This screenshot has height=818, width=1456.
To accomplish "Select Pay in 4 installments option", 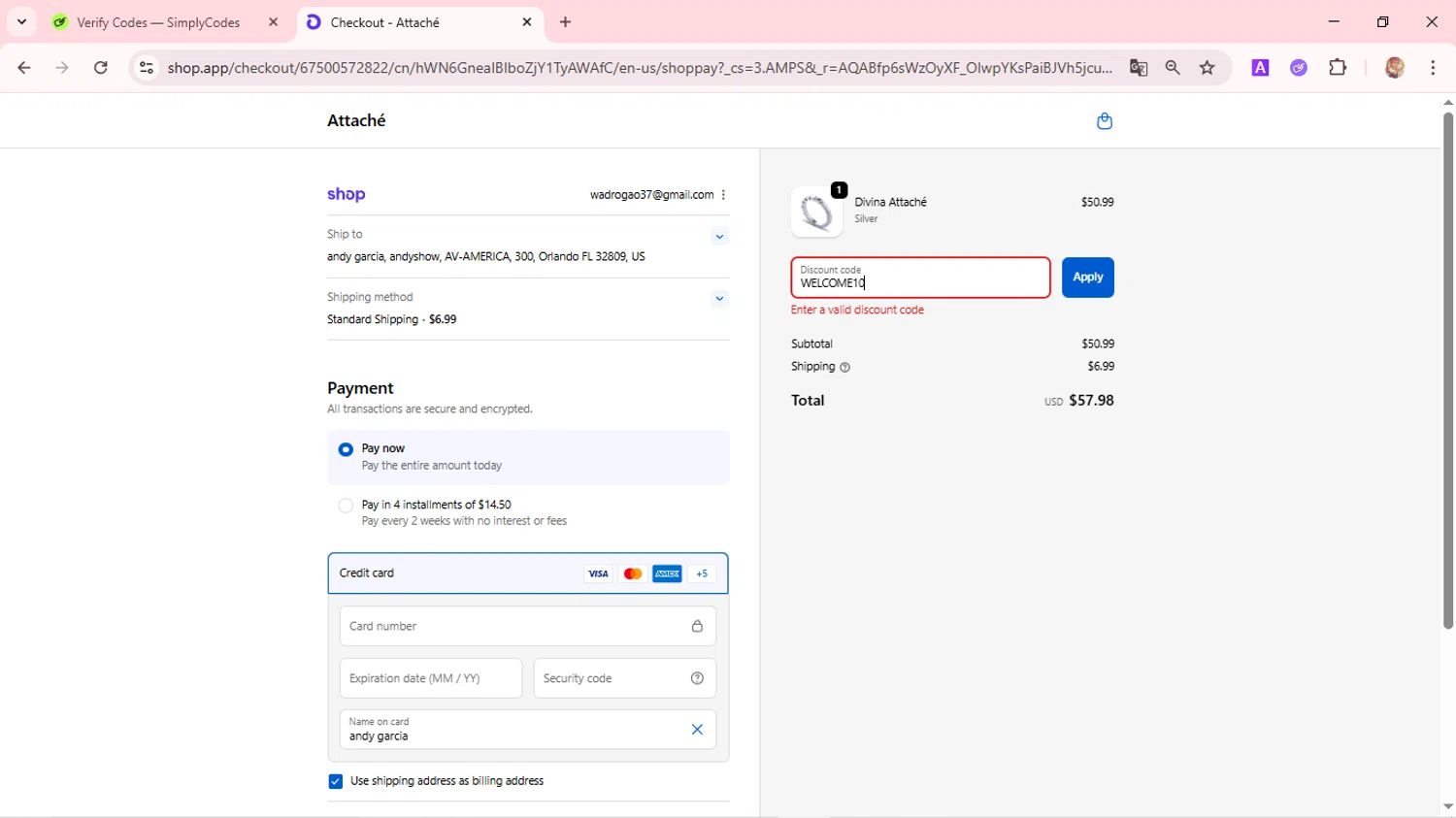I will coord(346,506).
